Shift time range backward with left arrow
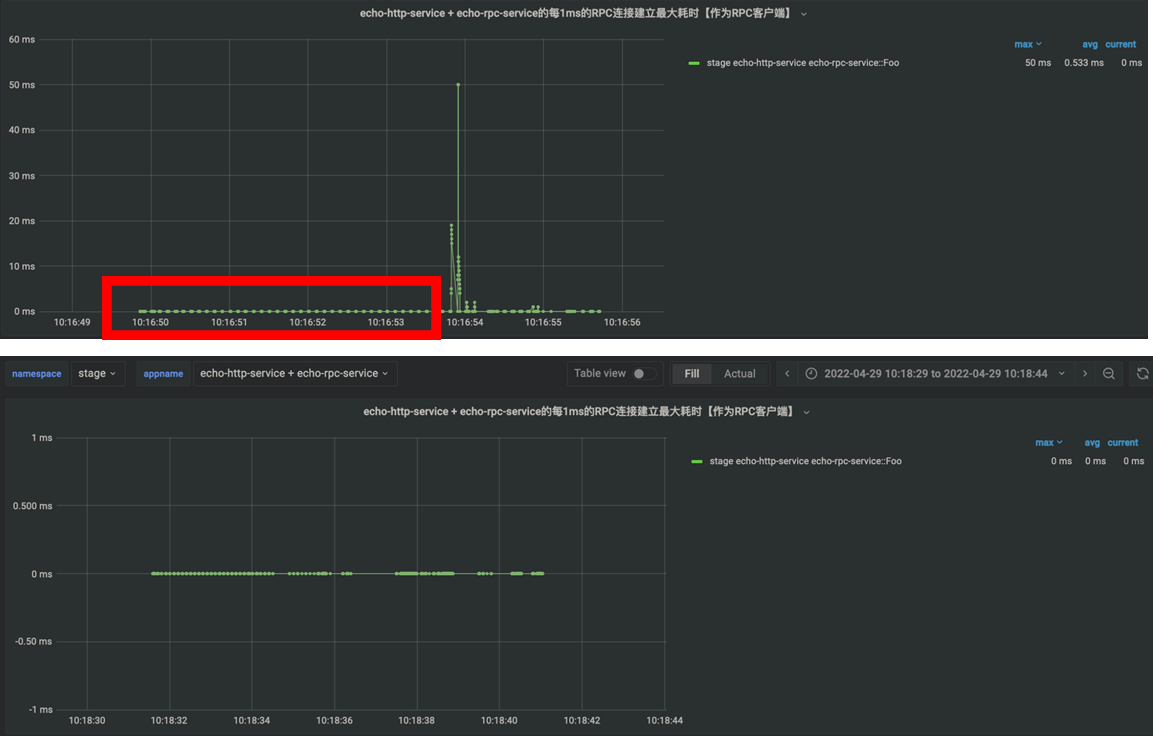Viewport: 1153px width, 736px height. pos(787,373)
